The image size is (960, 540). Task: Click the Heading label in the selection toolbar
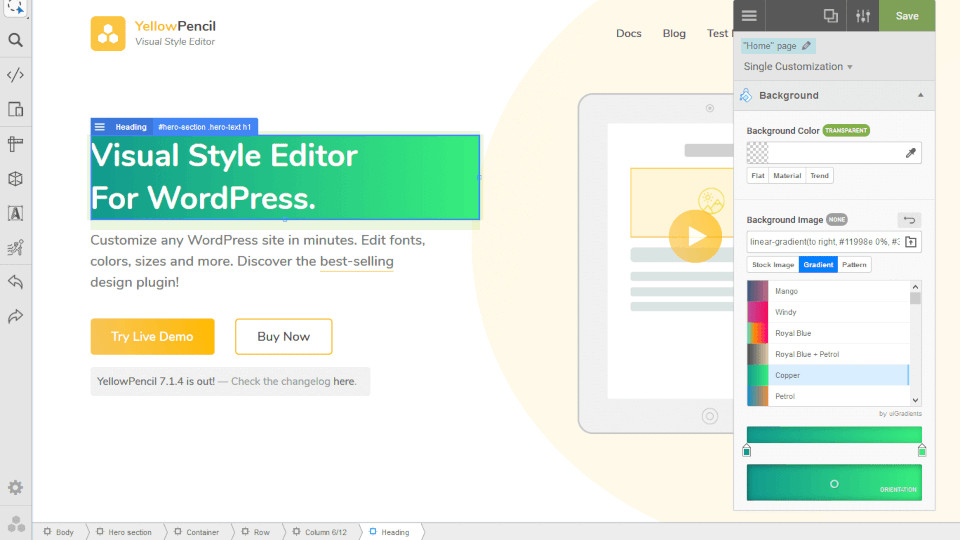pyautogui.click(x=131, y=127)
